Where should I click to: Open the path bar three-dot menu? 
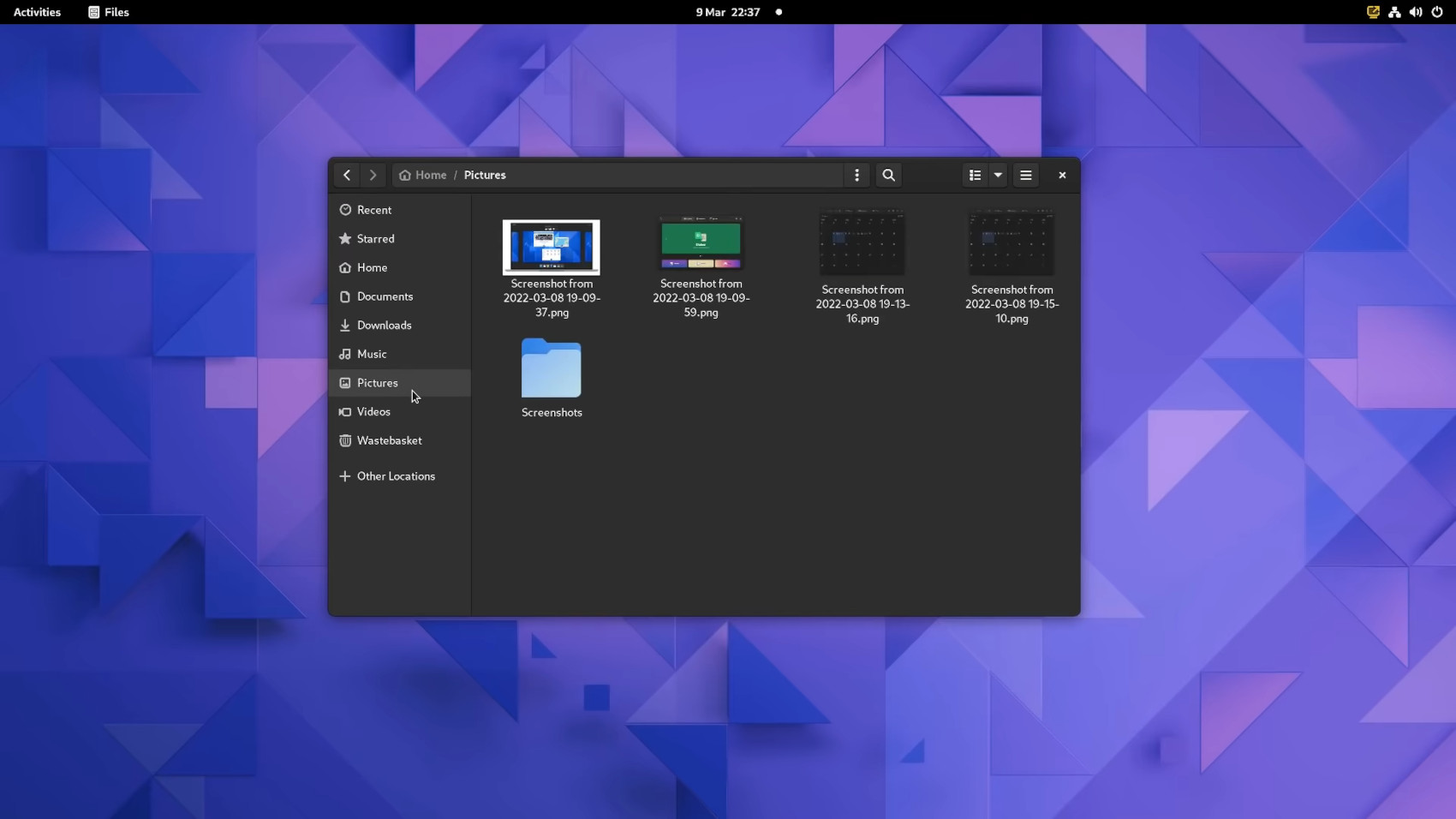click(856, 175)
